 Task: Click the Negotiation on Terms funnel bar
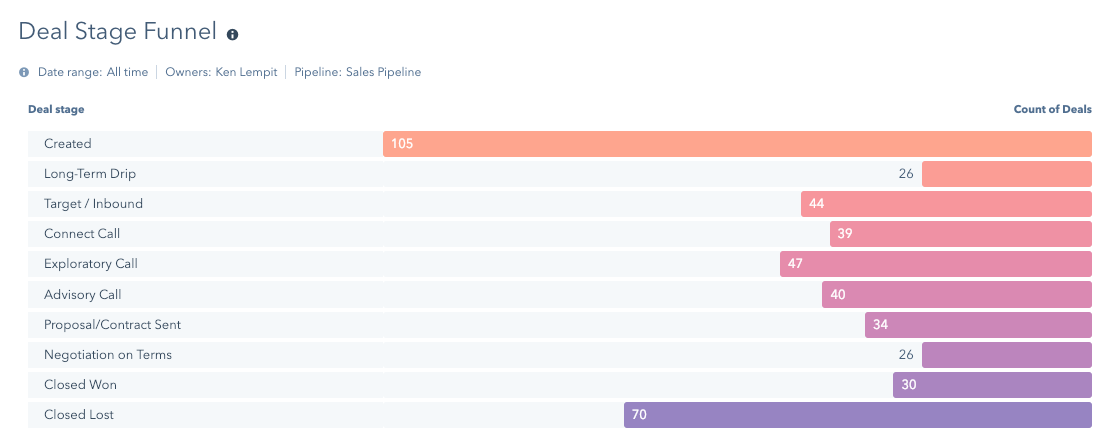click(1006, 355)
